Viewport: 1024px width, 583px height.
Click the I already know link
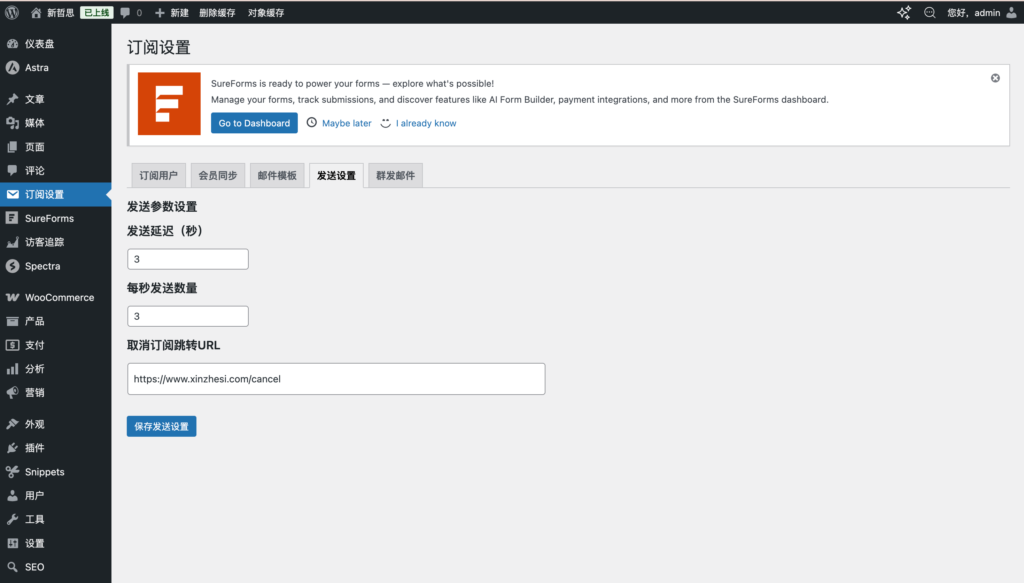(426, 123)
